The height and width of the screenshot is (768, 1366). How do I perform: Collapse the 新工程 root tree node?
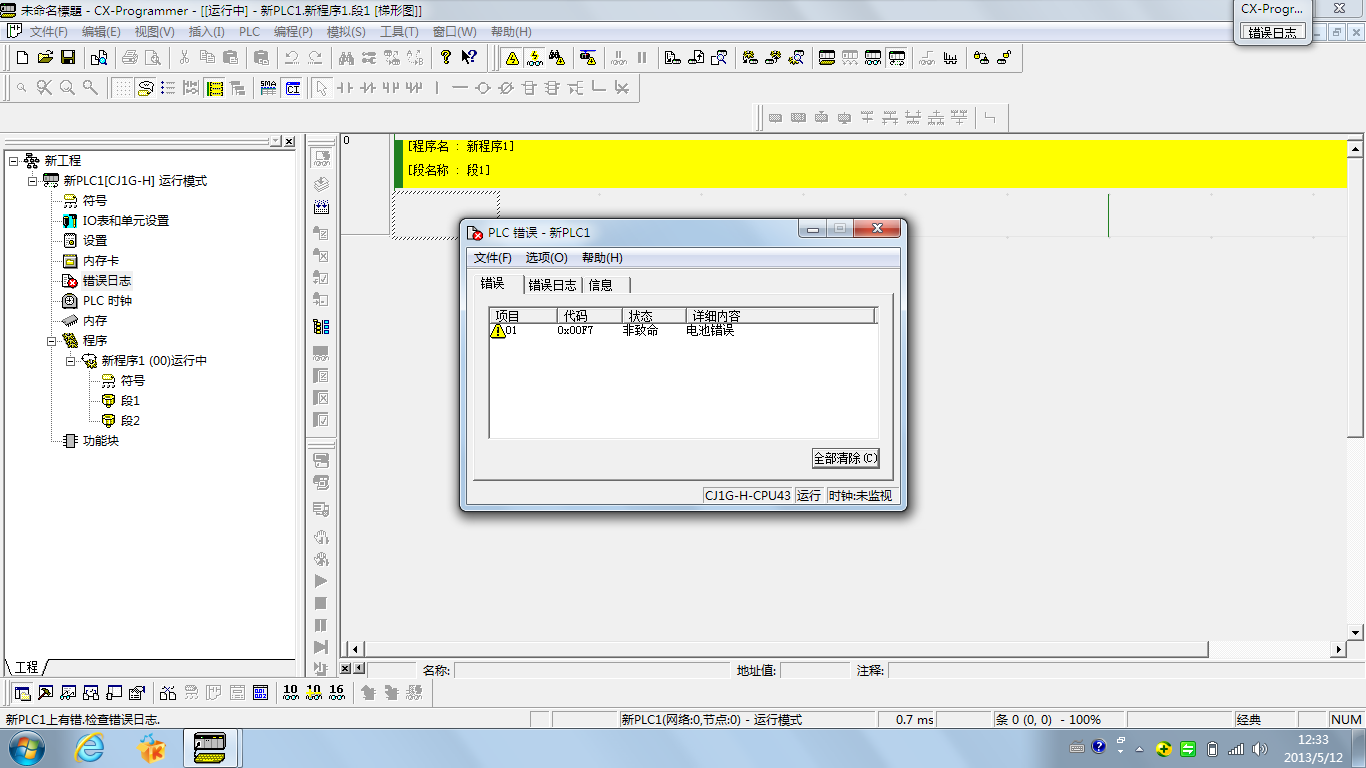click(x=13, y=161)
